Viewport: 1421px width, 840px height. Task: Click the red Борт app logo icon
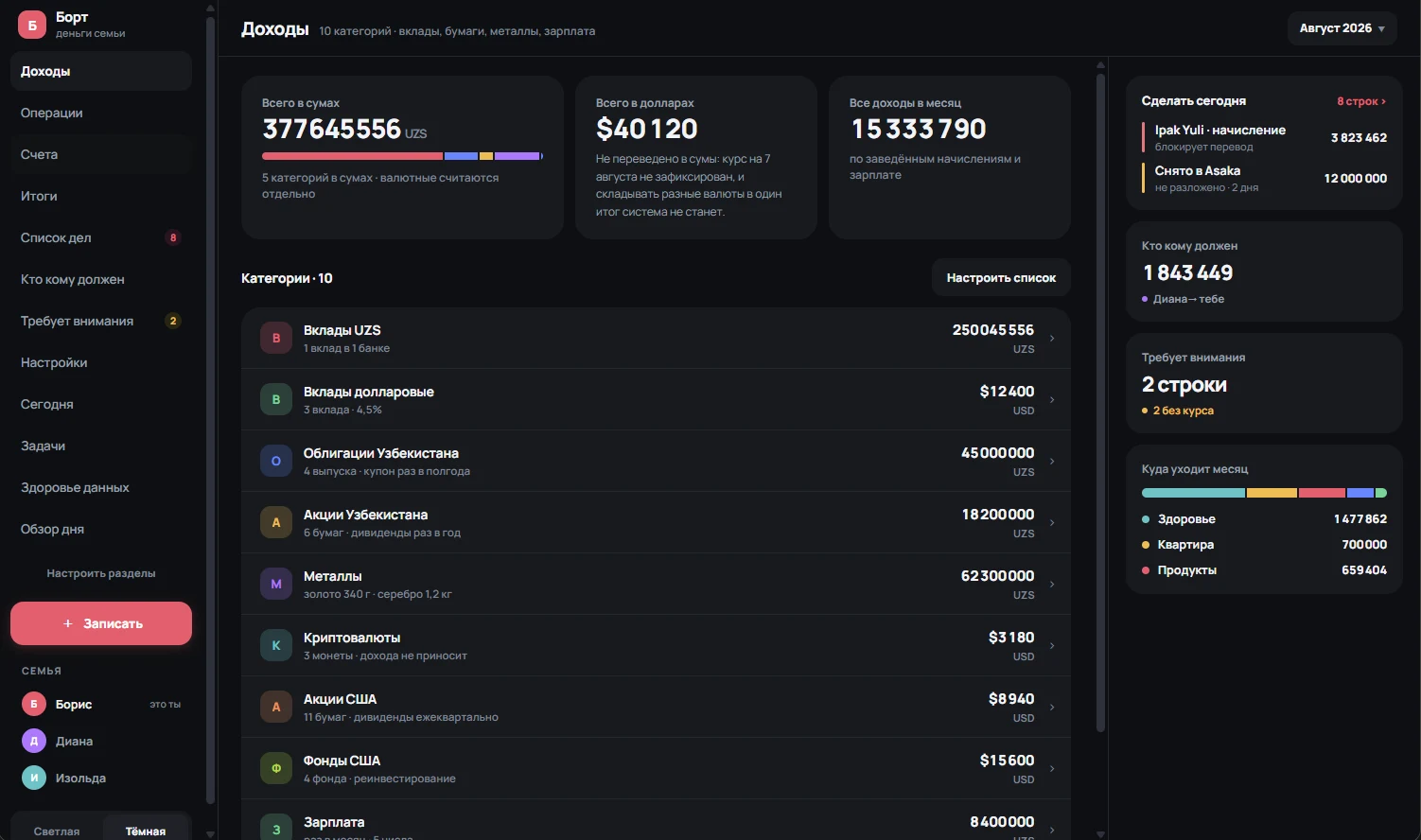(x=32, y=26)
